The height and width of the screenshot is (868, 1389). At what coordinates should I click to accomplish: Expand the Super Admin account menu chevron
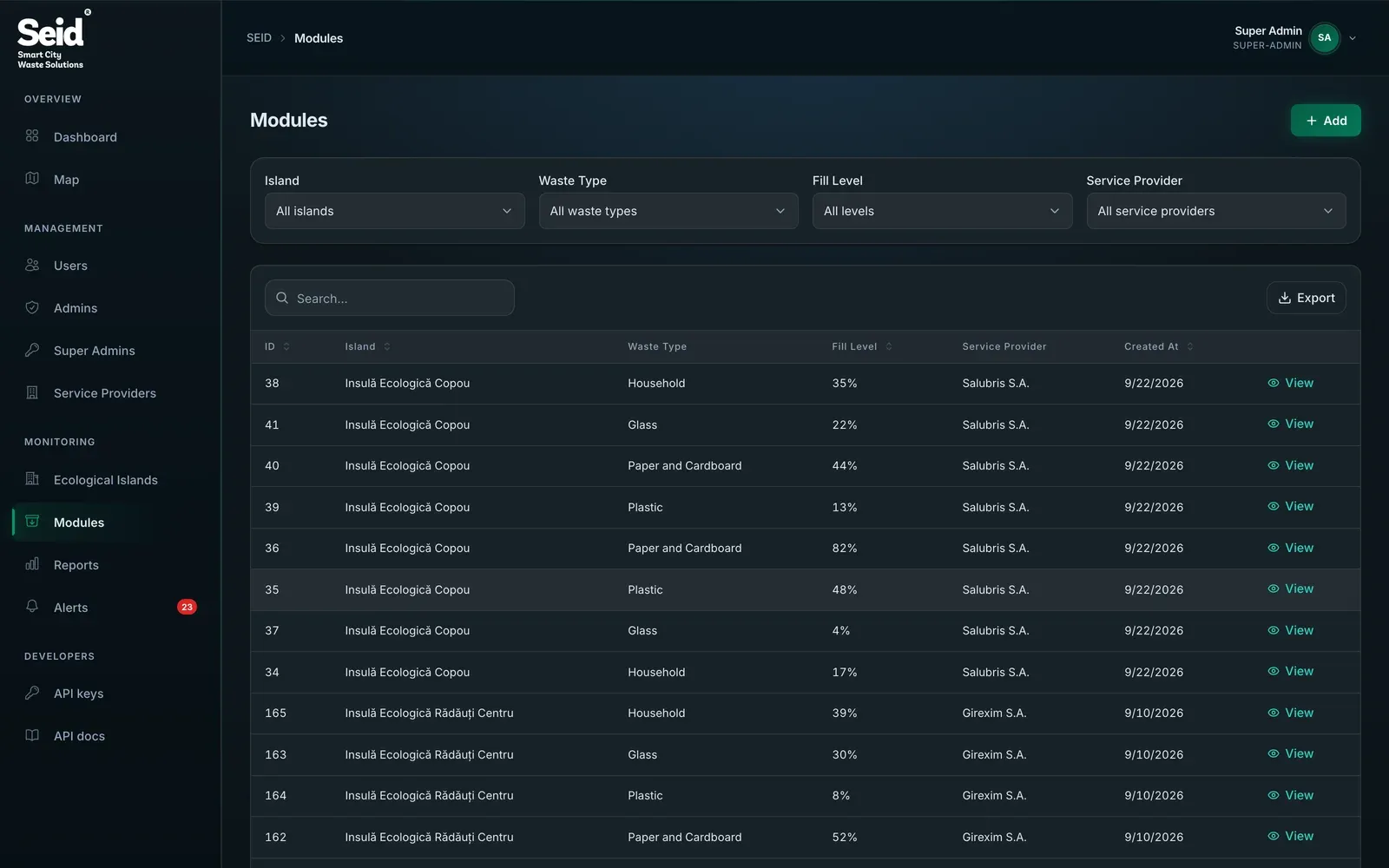[x=1353, y=38]
